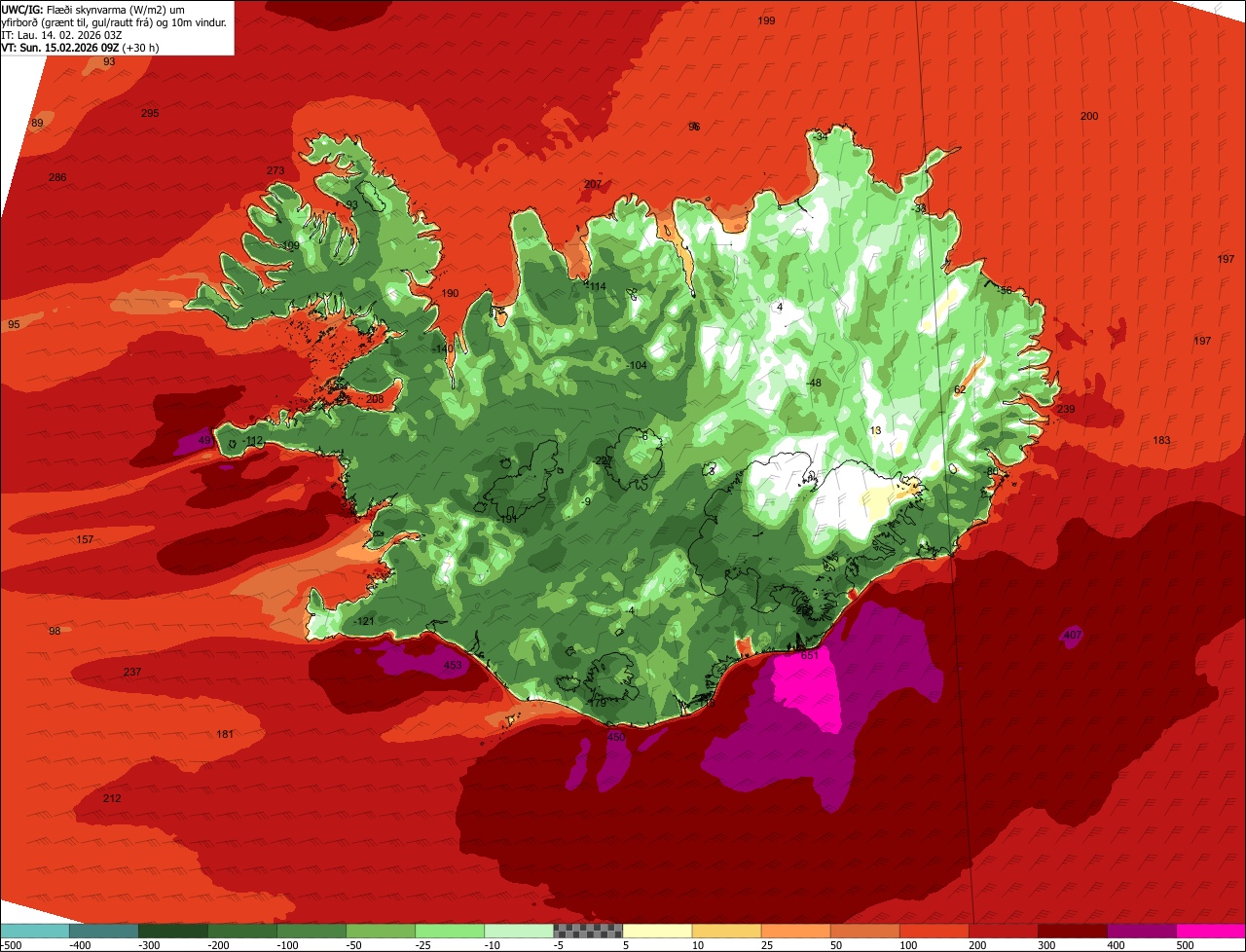
Task: Click the 453 value in the purple area
Action: [x=453, y=666]
